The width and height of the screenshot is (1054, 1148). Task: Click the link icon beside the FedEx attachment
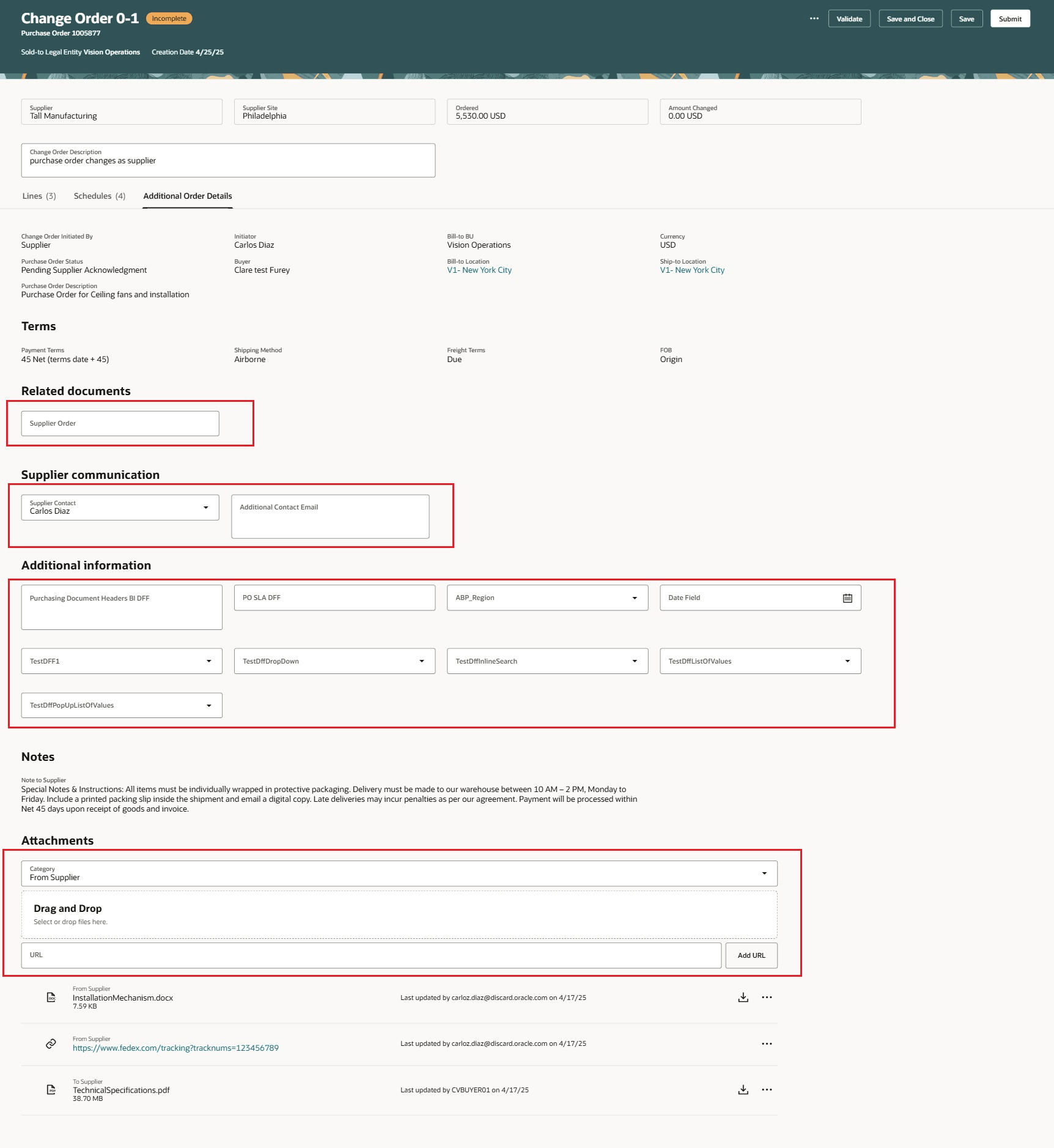coord(50,1043)
